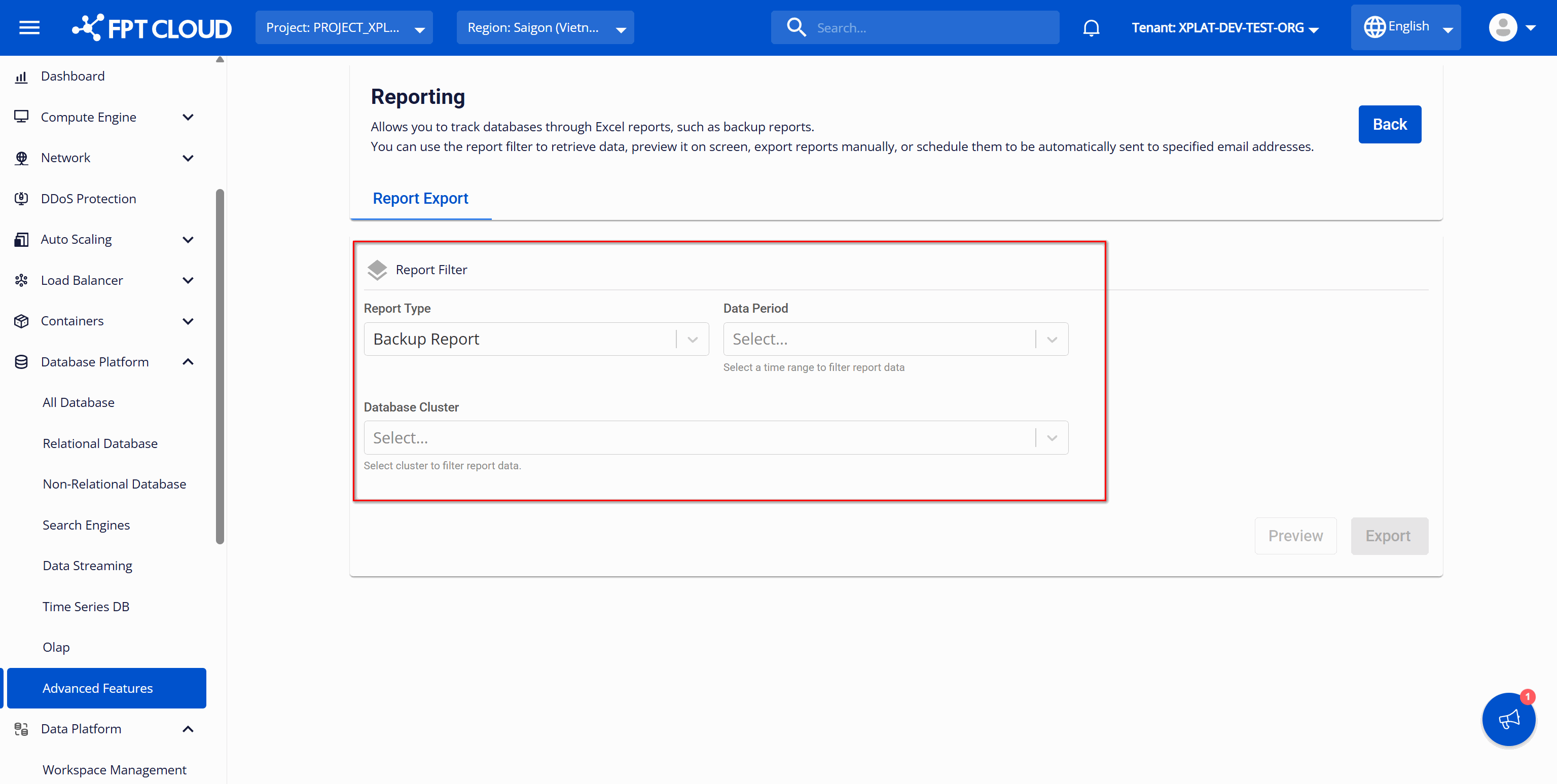
Task: Click the Load Balancer icon
Action: 21,280
